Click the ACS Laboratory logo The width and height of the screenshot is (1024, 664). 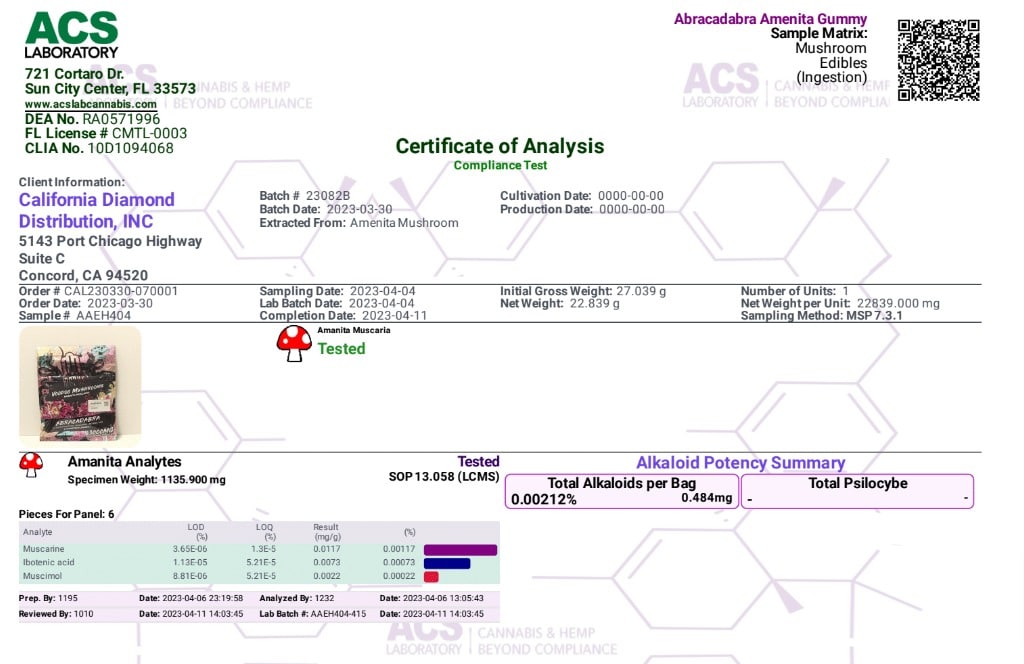(71, 36)
